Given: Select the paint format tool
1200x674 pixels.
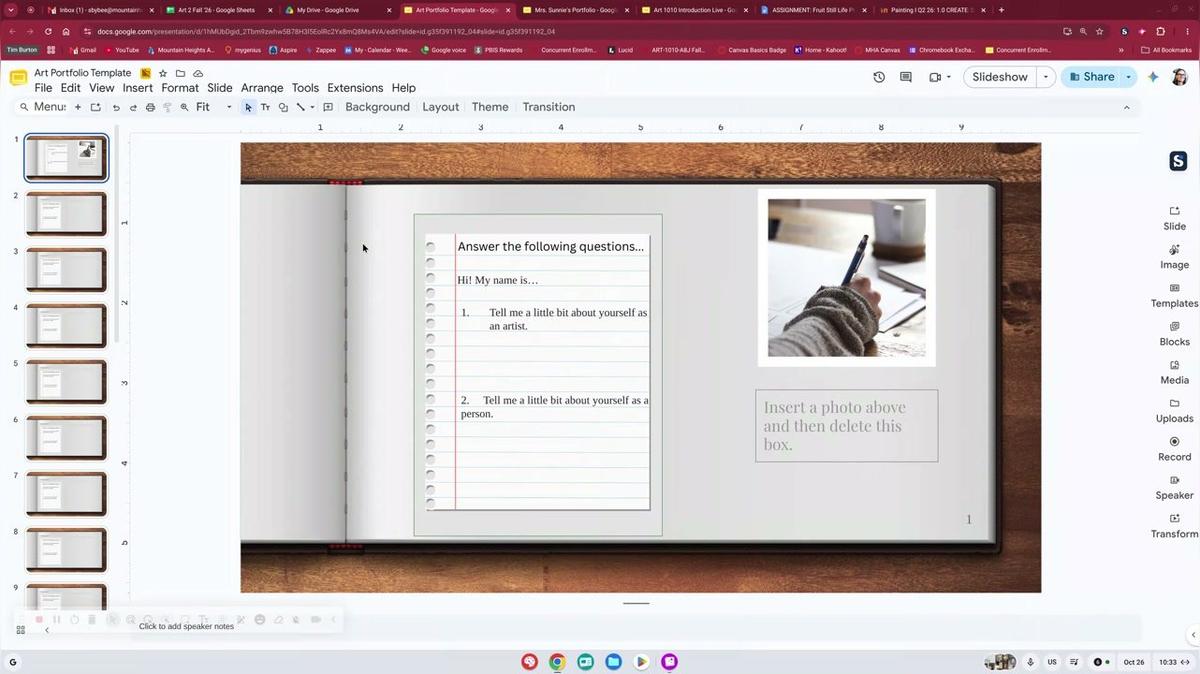Looking at the screenshot, I should [167, 107].
